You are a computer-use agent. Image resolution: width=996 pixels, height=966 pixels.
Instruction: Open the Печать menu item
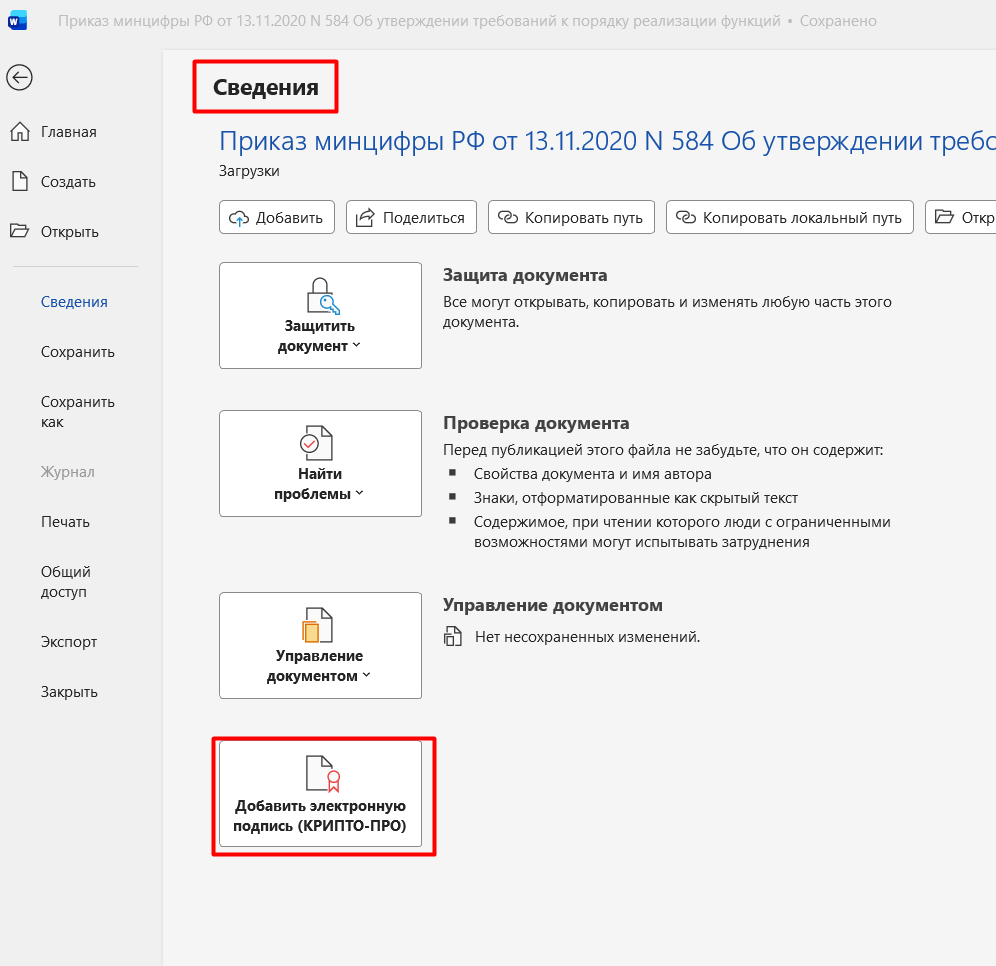pos(65,522)
